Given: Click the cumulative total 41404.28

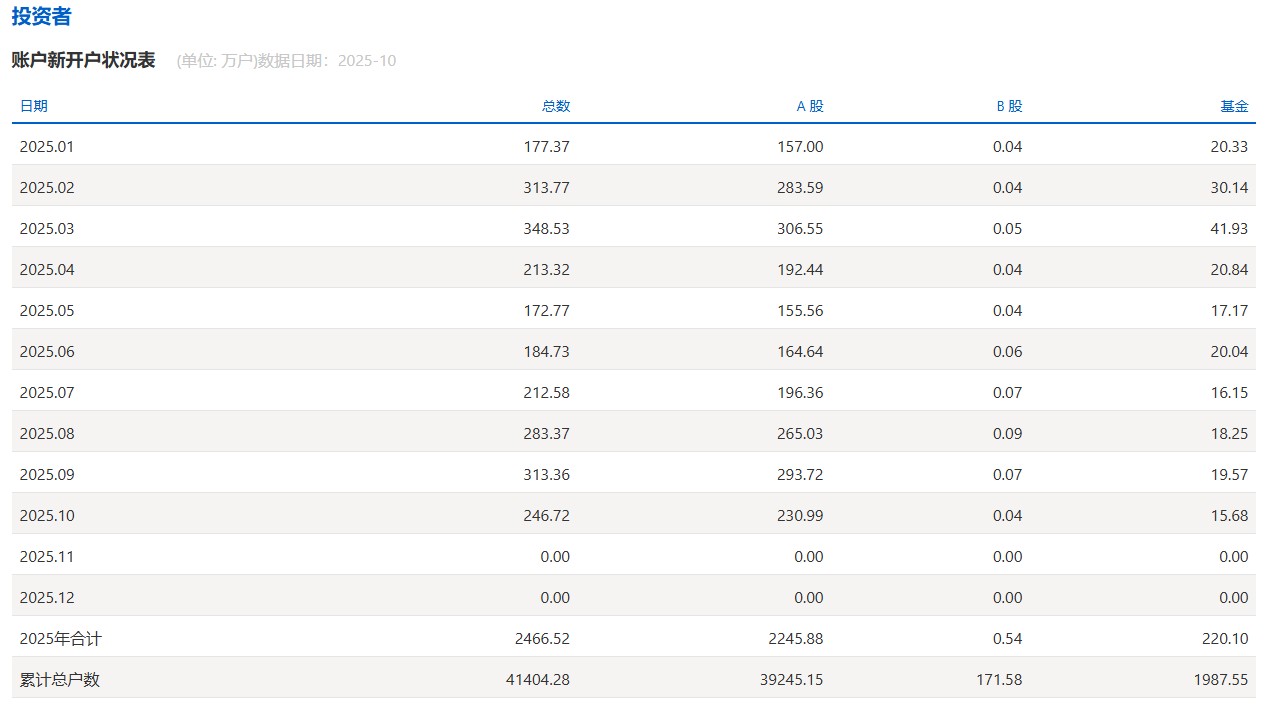Looking at the screenshot, I should [538, 680].
